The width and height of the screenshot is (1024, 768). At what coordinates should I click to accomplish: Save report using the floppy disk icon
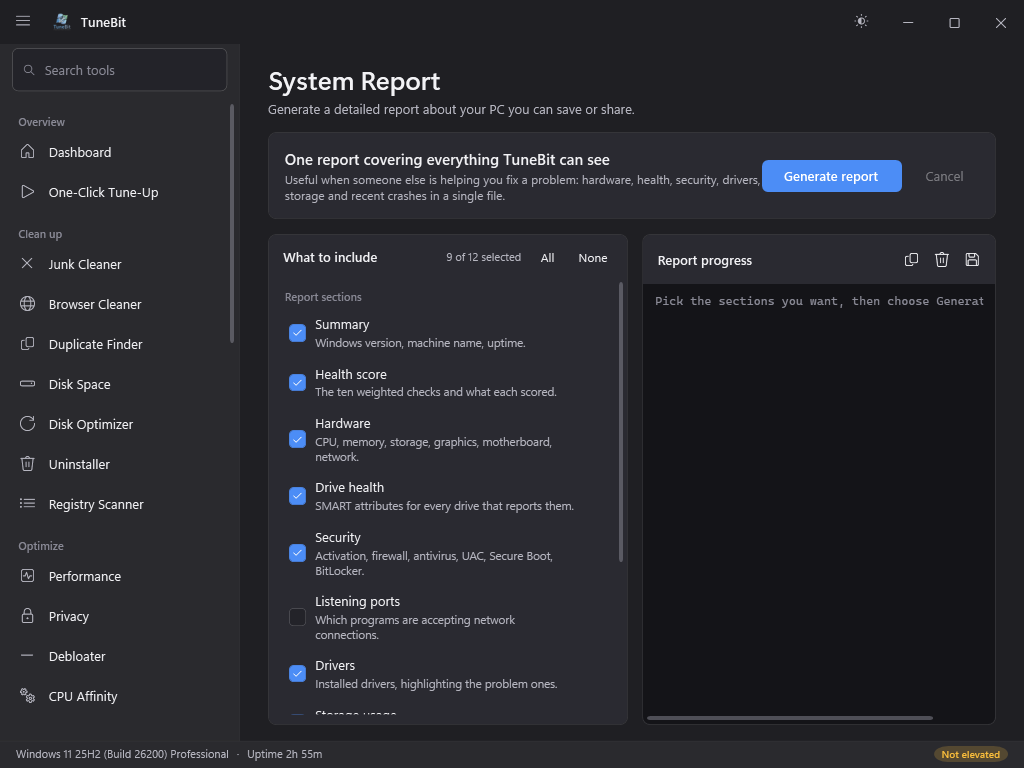972,260
